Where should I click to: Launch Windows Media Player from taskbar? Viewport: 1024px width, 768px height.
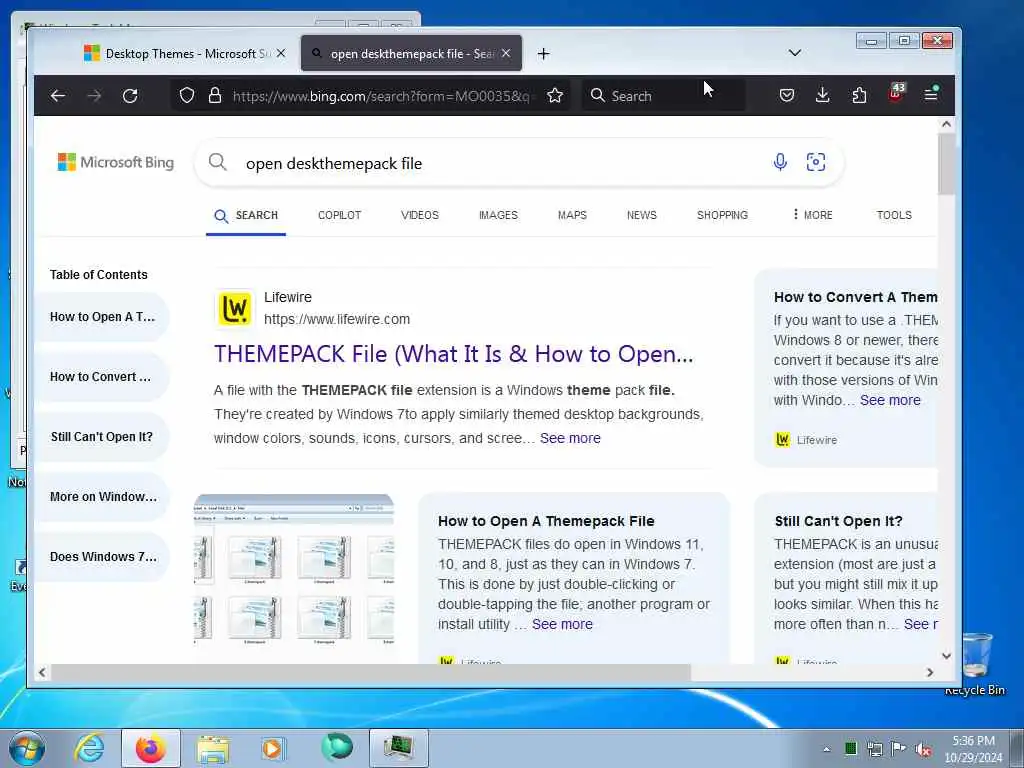[x=273, y=748]
